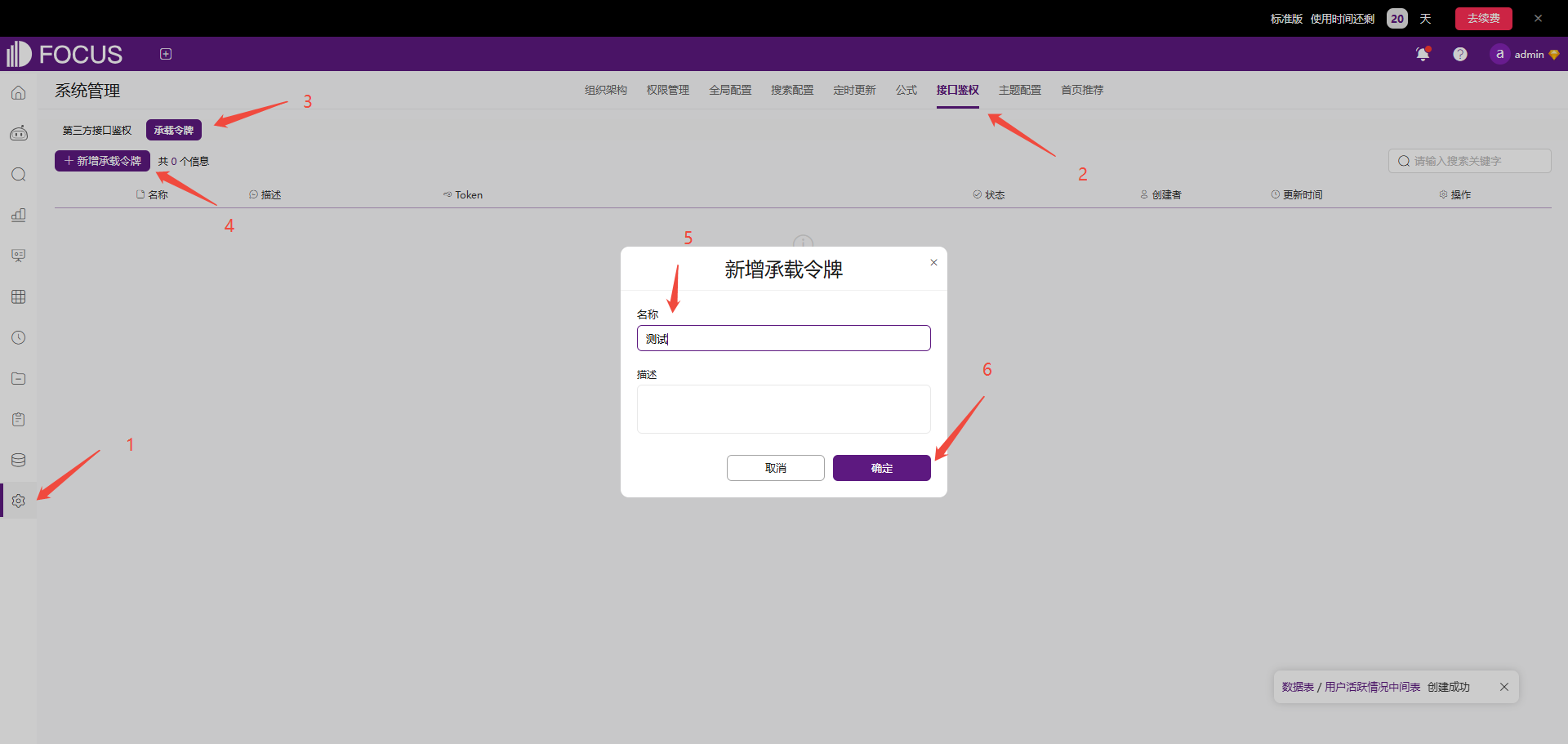Close the trial reminder banner at top
The height and width of the screenshot is (744, 1568).
click(1538, 18)
